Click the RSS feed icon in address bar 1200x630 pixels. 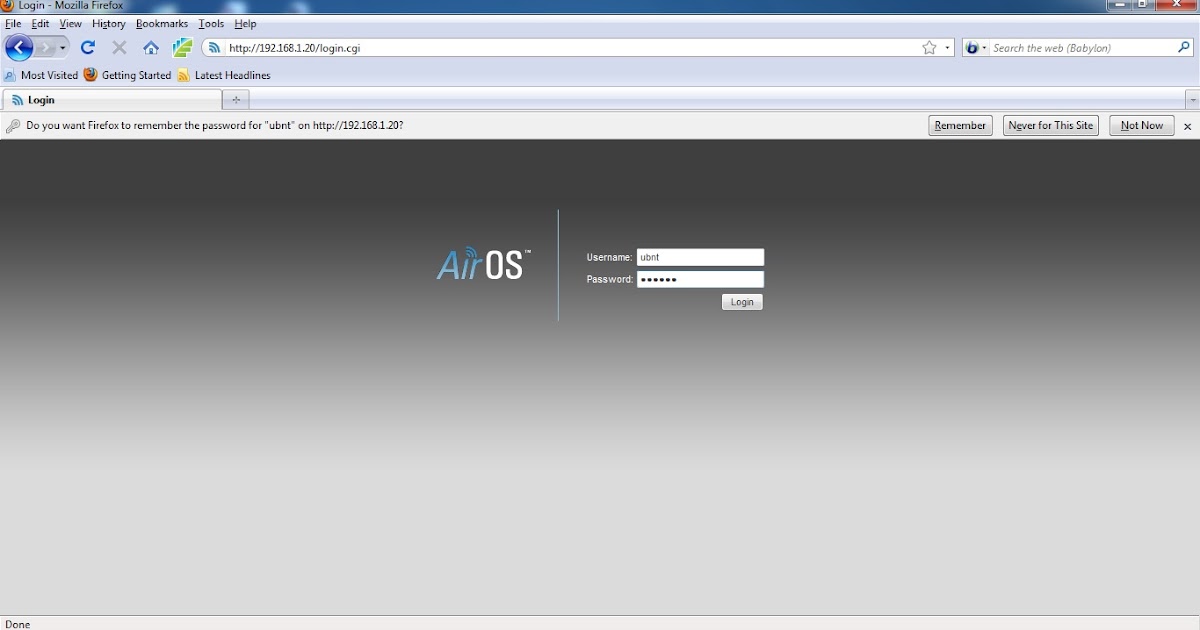[x=214, y=47]
